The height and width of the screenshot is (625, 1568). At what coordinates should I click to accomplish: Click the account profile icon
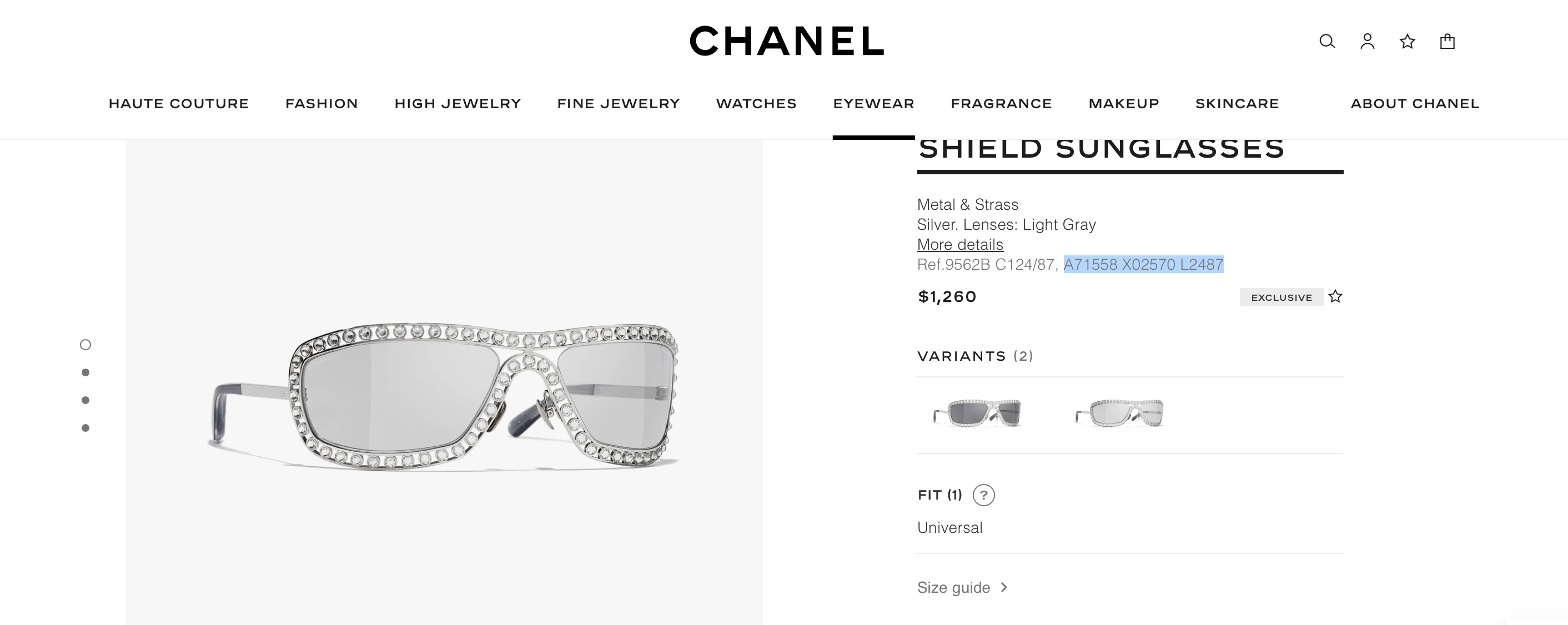pyautogui.click(x=1367, y=42)
